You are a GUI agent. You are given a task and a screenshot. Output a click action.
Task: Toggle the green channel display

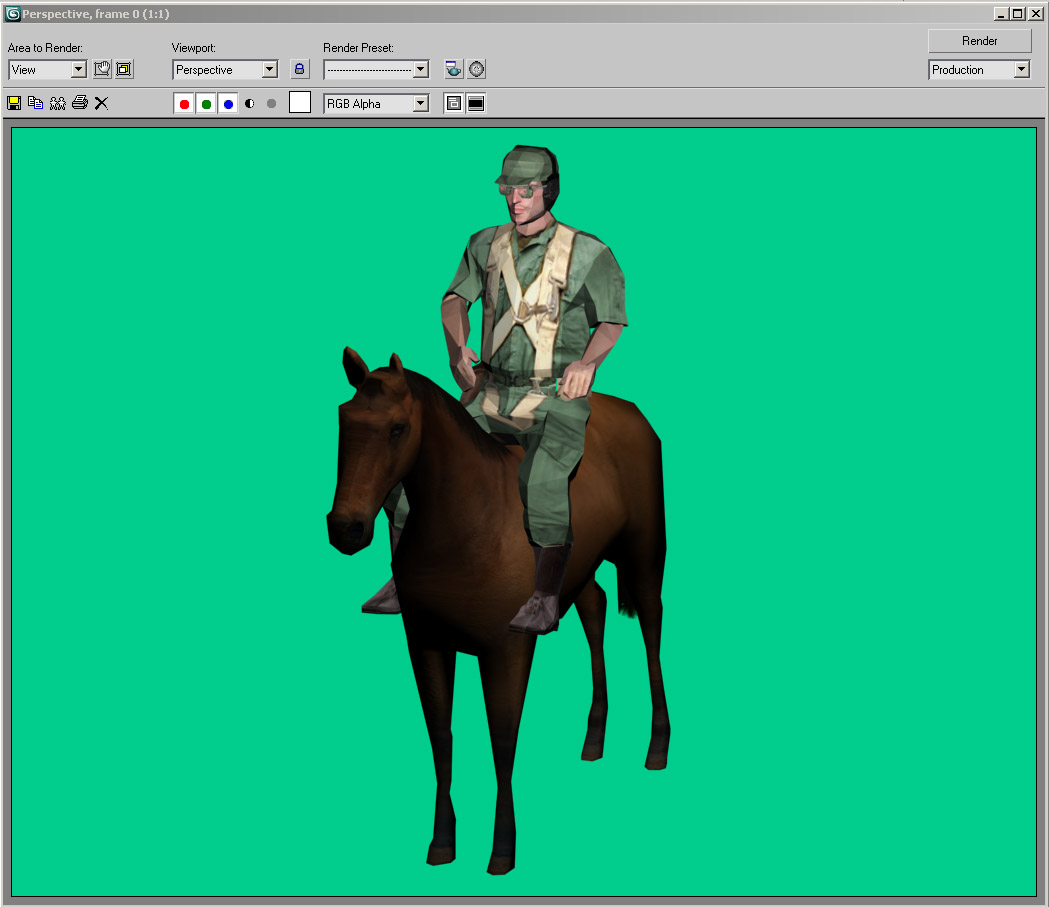tap(206, 104)
